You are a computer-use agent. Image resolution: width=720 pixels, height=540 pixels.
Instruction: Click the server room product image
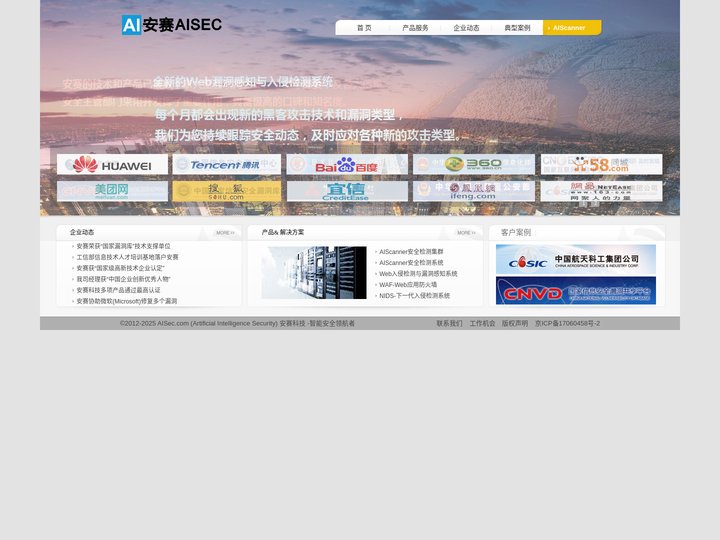pos(314,273)
